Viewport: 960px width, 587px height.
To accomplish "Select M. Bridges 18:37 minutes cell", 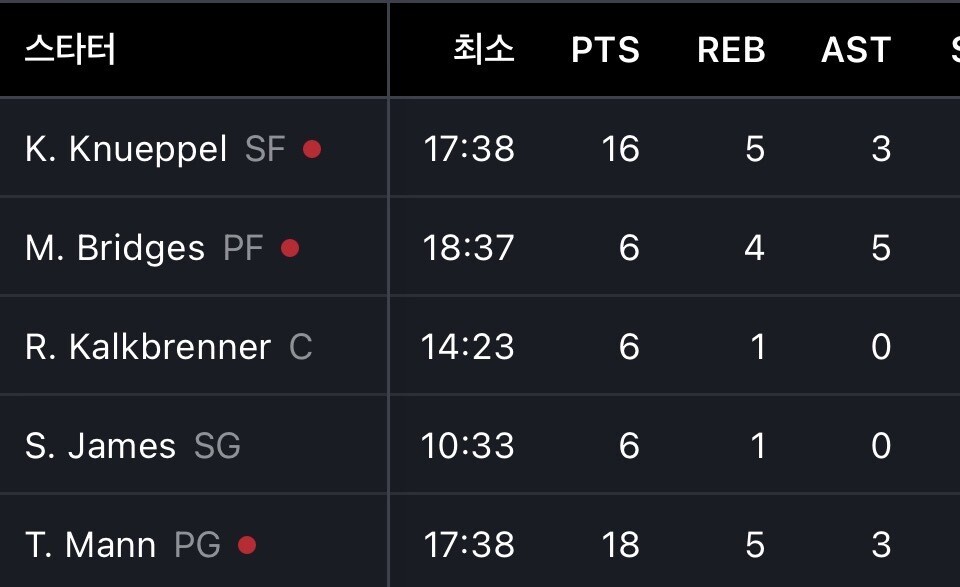I will pos(468,248).
